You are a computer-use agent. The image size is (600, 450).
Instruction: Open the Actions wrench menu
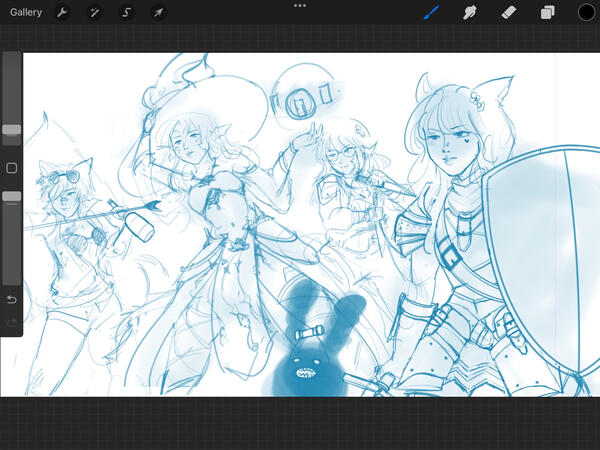tap(62, 13)
